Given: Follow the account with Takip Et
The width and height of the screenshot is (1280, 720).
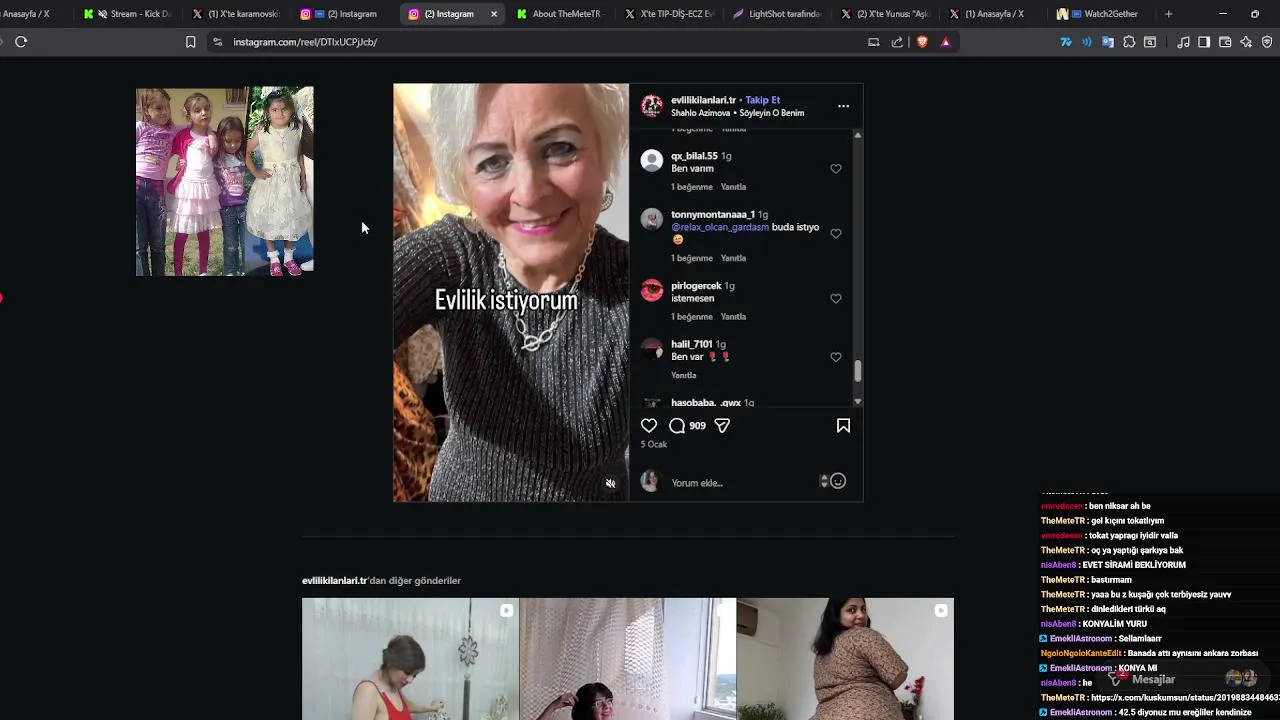Looking at the screenshot, I should [762, 100].
